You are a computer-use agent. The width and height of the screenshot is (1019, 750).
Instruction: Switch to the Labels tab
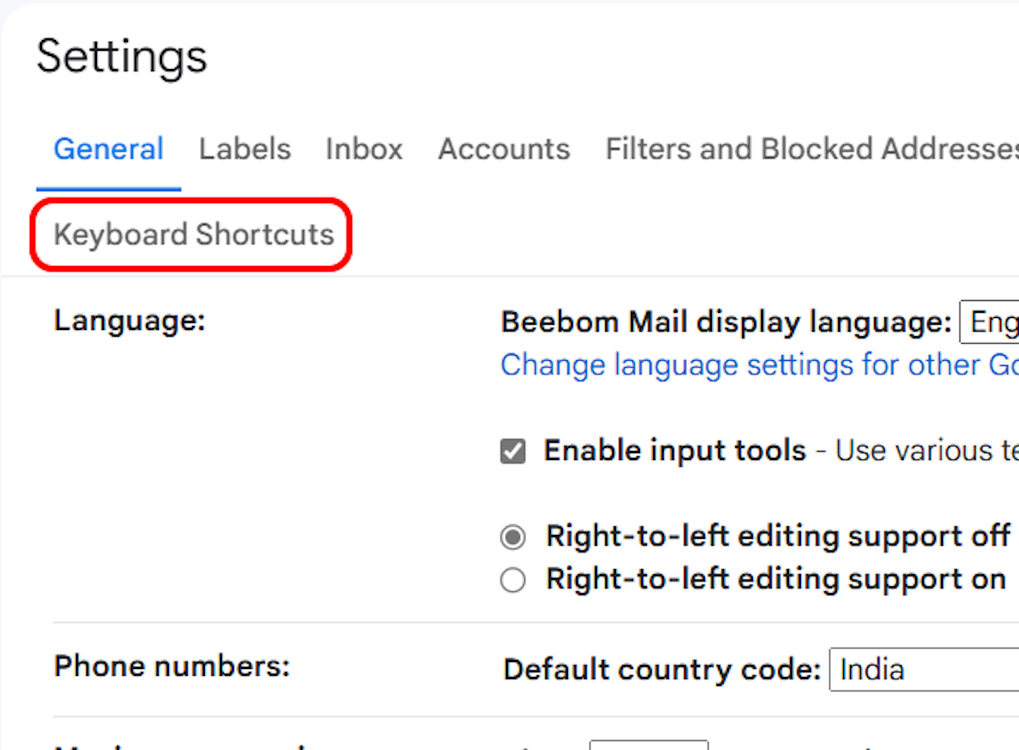pyautogui.click(x=244, y=148)
